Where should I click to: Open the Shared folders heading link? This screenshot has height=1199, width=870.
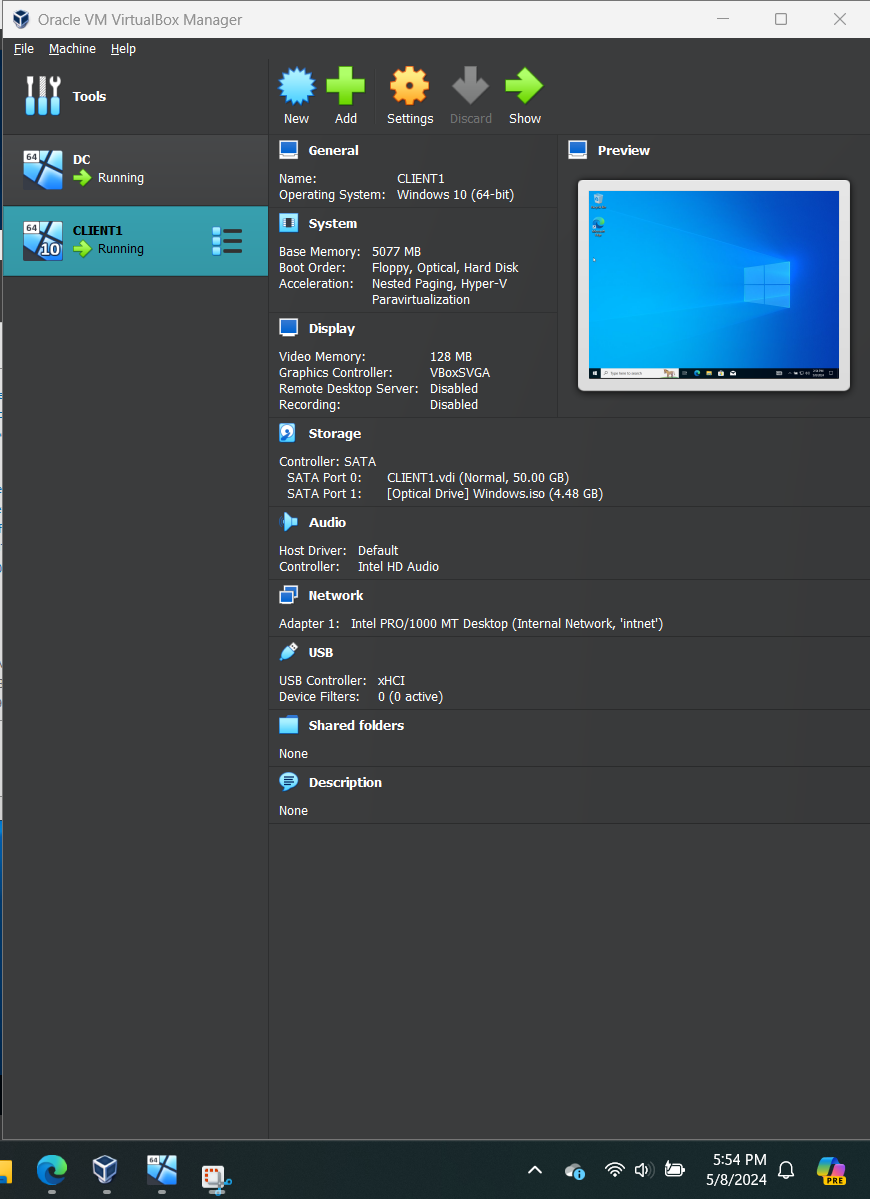[356, 726]
